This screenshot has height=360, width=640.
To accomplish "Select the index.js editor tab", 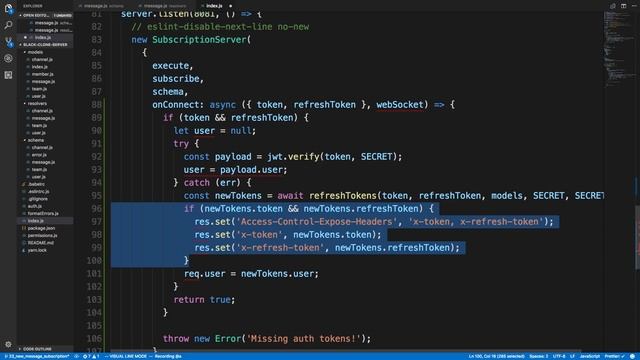I will [x=214, y=6].
